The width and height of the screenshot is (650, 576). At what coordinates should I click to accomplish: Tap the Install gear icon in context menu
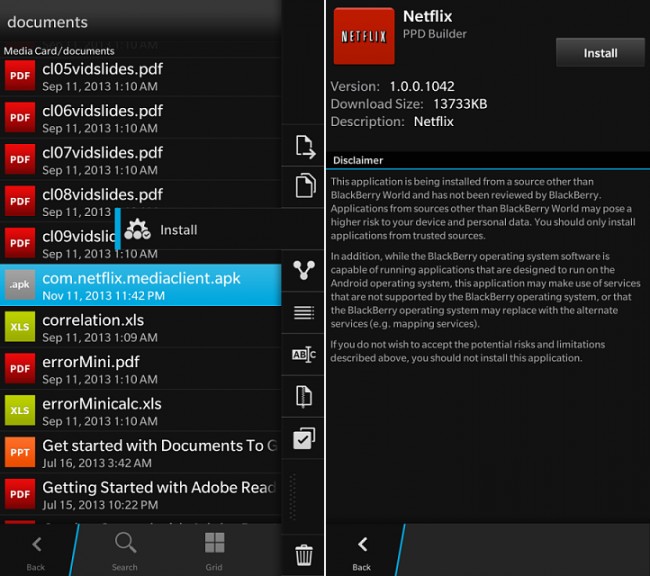(x=137, y=229)
